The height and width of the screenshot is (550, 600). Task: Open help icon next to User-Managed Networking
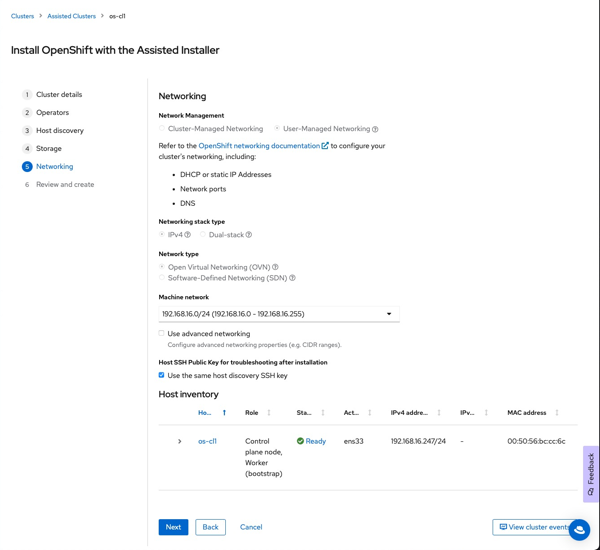tap(375, 129)
